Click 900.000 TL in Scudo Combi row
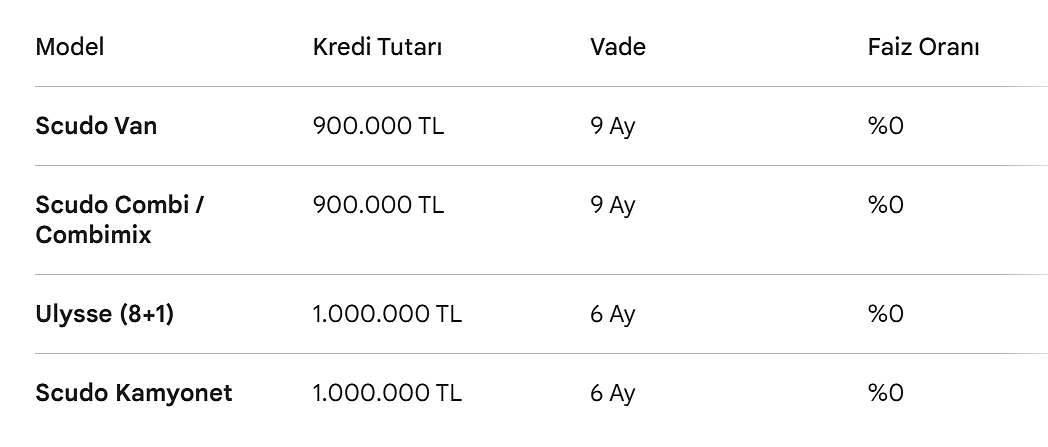The height and width of the screenshot is (447, 1048). pyautogui.click(x=378, y=205)
